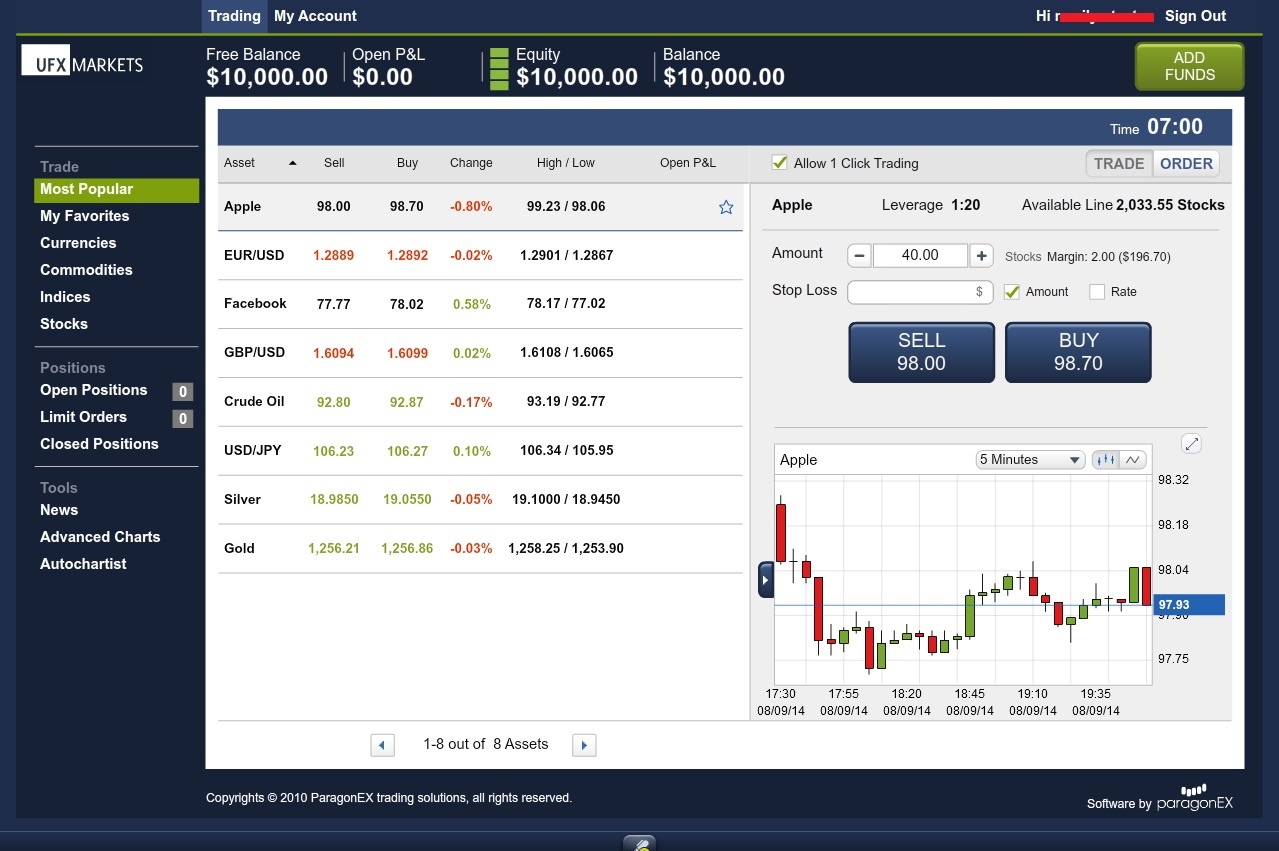Click Facebook buy price 78.02

pos(407,304)
